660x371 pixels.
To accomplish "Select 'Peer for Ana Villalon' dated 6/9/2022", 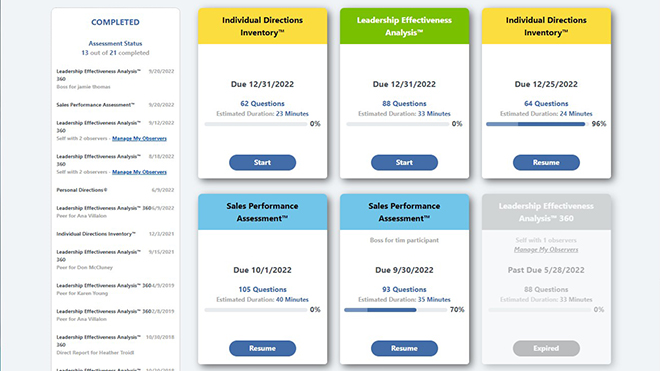I will (115, 212).
